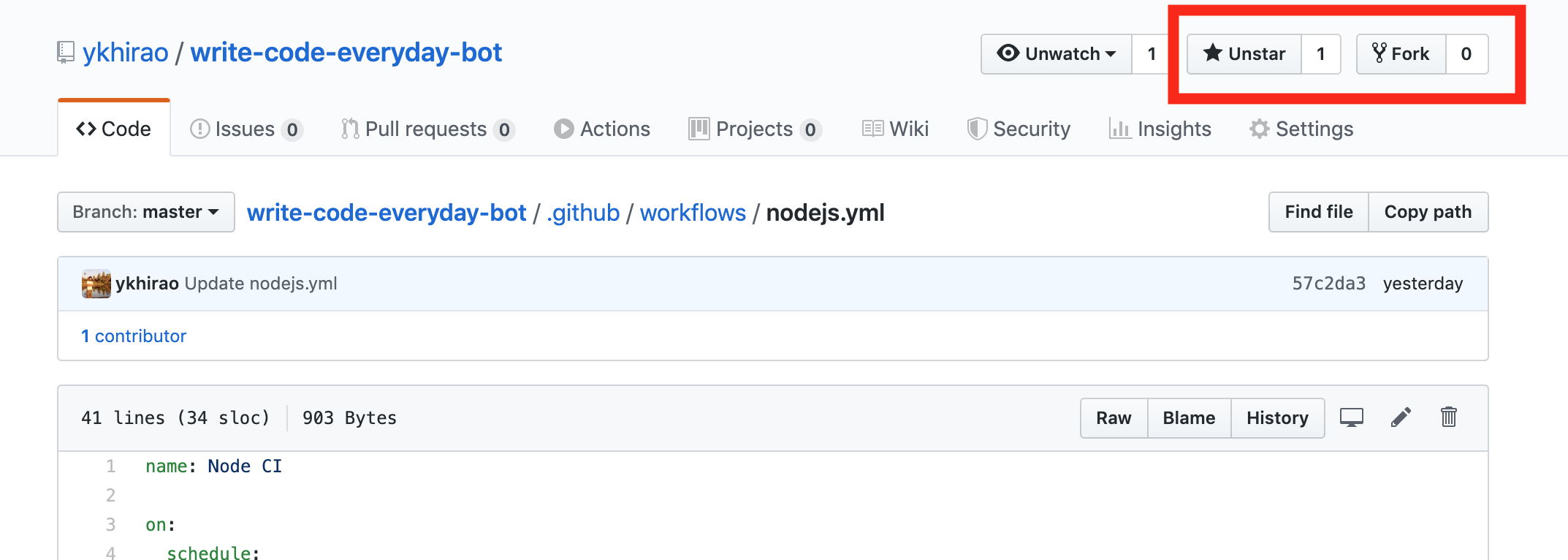
Task: Open ykhirao owner profile link
Action: [x=126, y=53]
